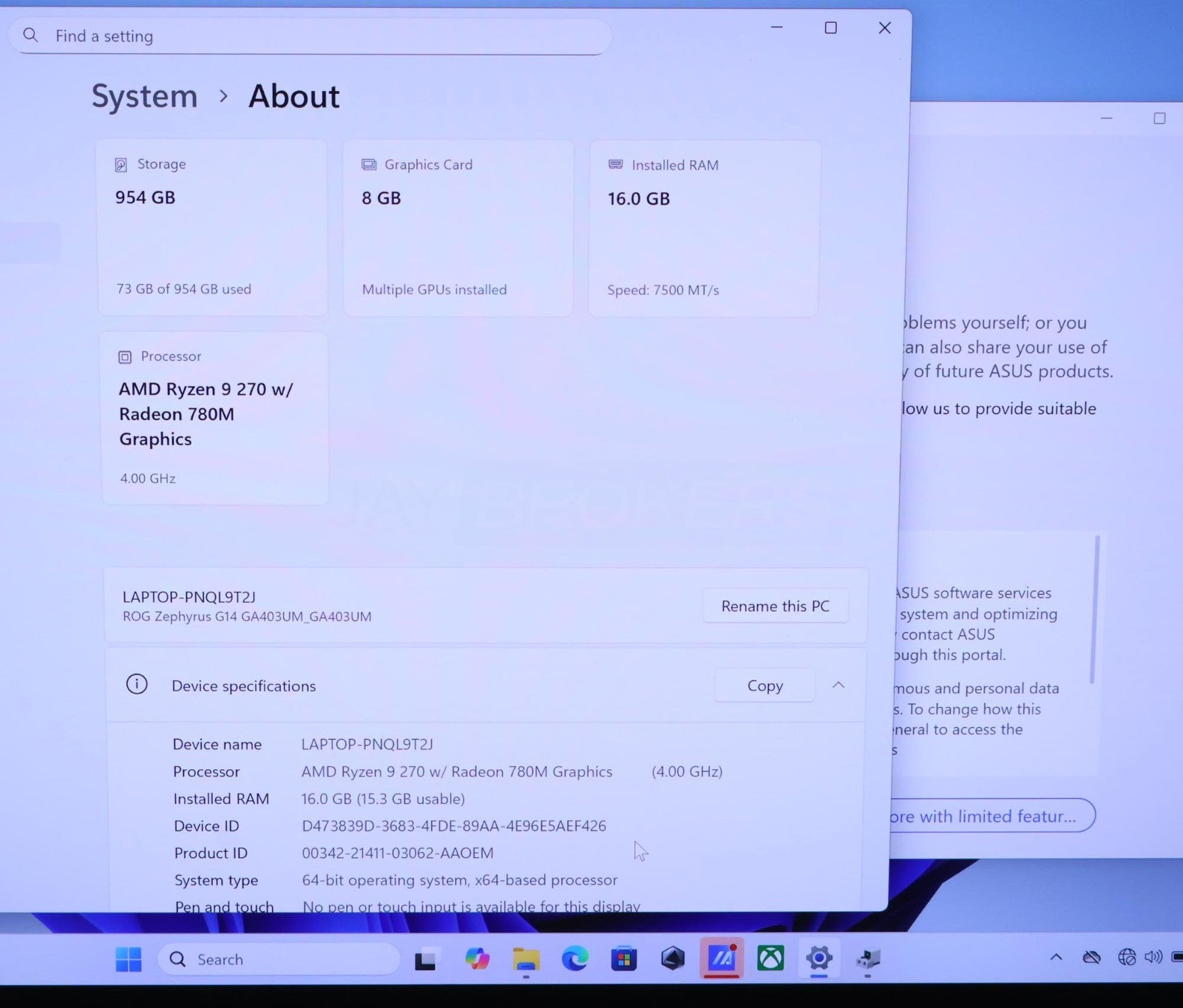Viewport: 1183px width, 1008px height.
Task: Launch Microsoft Edge browser
Action: coord(574,959)
